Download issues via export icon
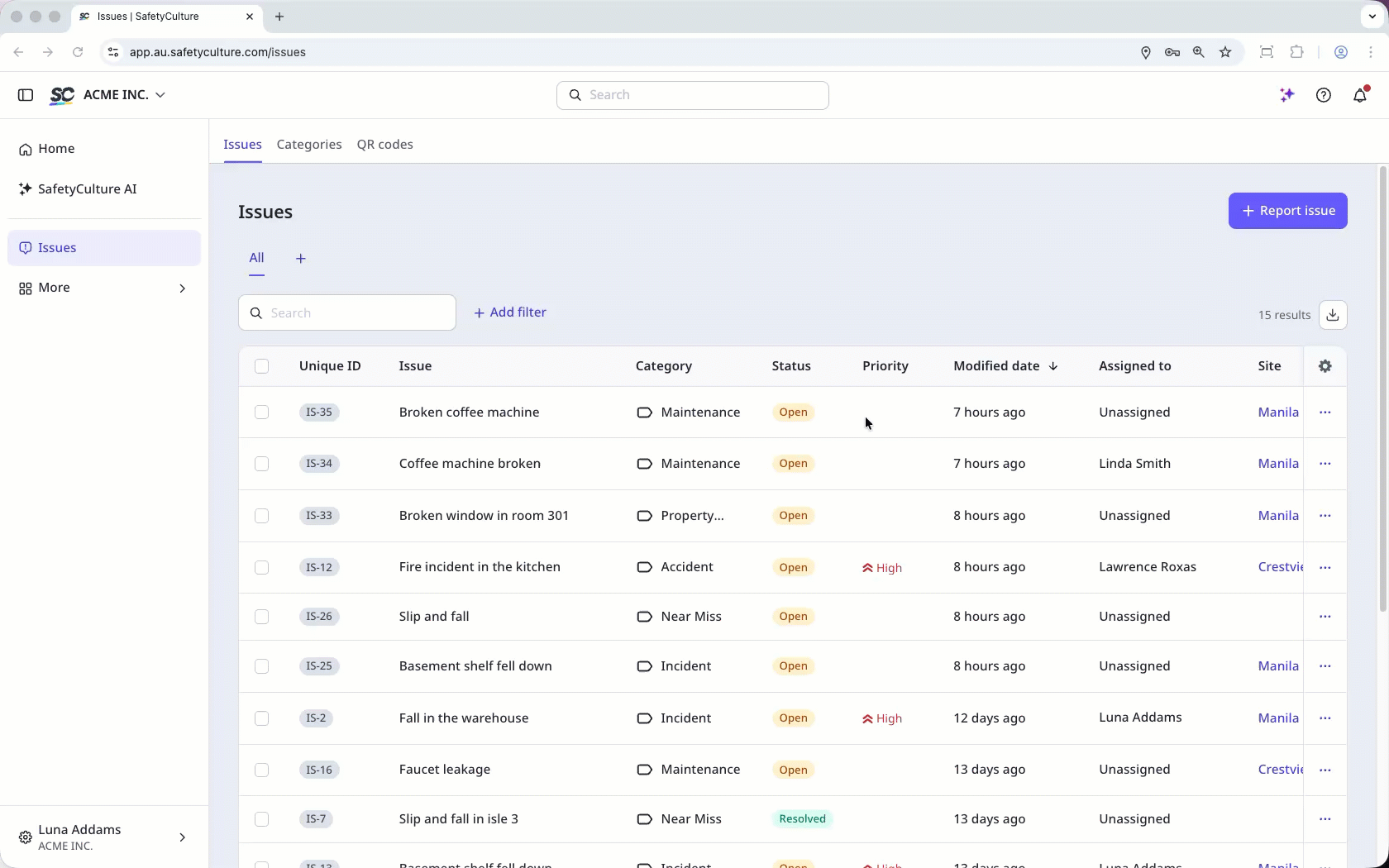 [1333, 315]
